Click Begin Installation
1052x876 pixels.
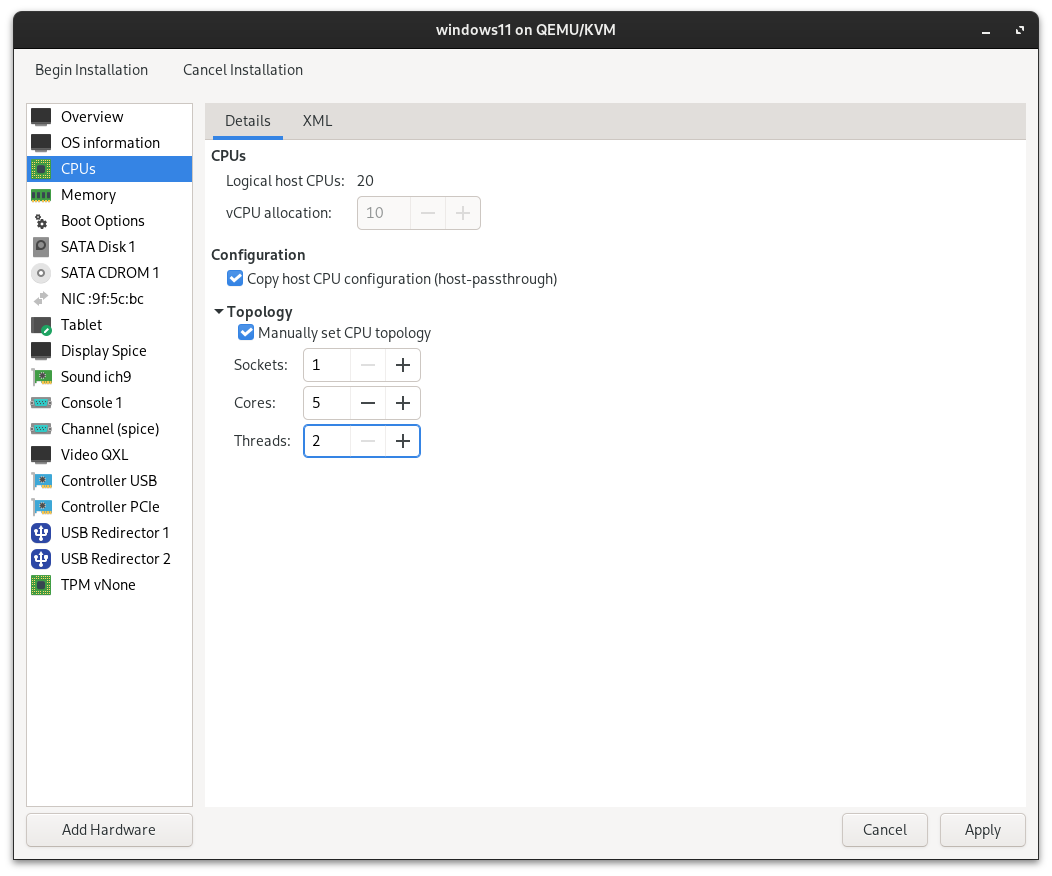click(91, 70)
